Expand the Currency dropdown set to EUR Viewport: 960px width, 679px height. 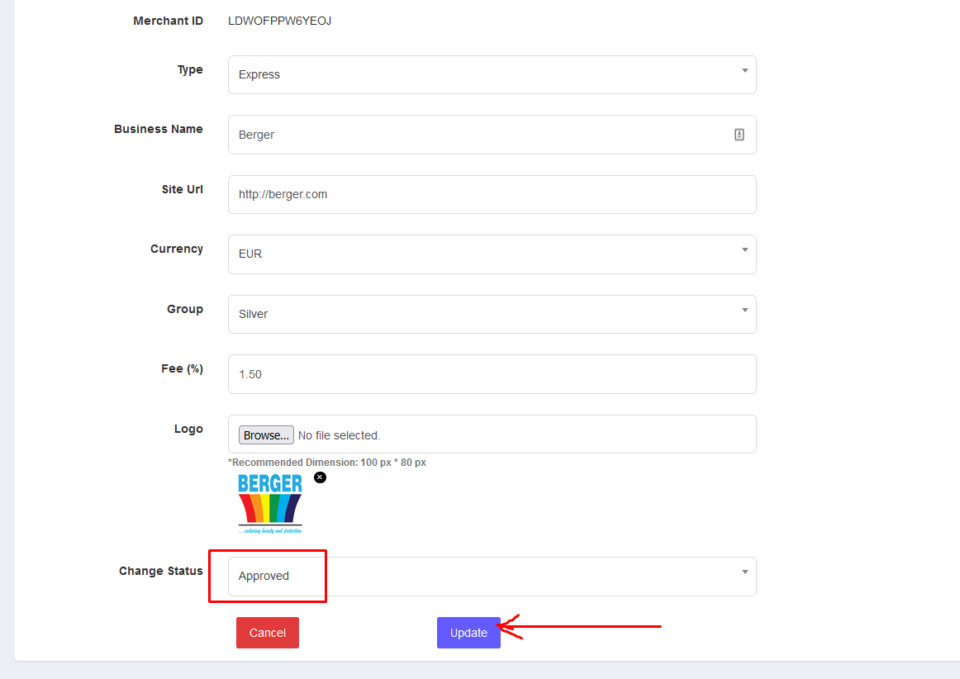click(x=491, y=254)
